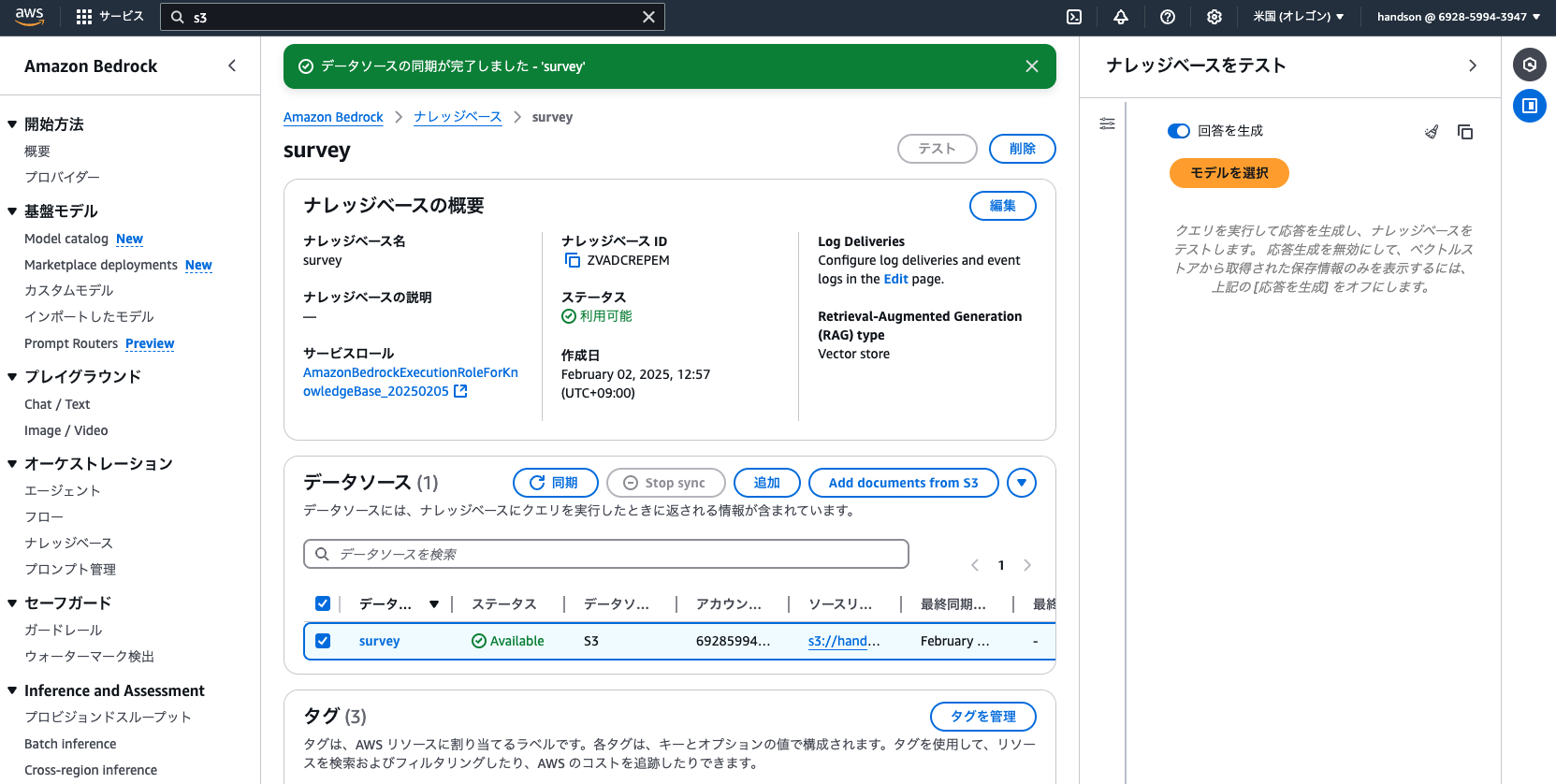This screenshot has width=1556, height=784.
Task: Collapse the 開始方法 section
Action: tap(12, 124)
